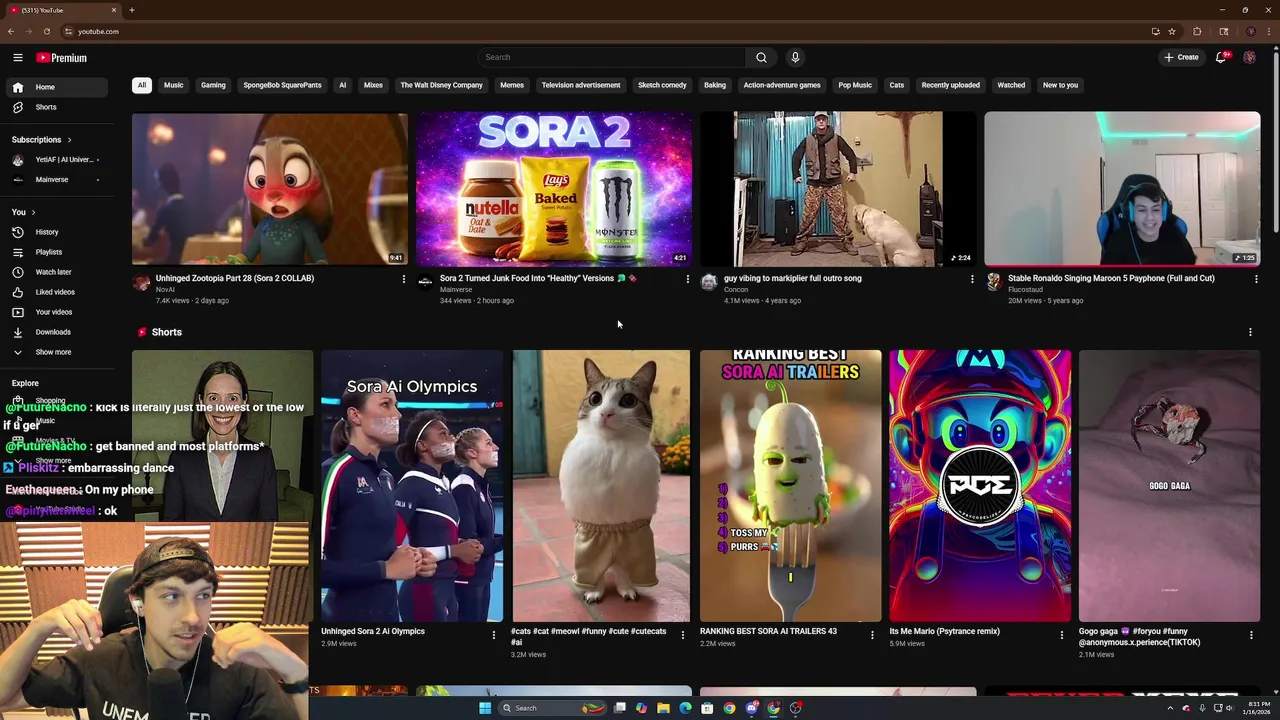
Task: Open Playlists in the sidebar
Action: [x=55, y=252]
